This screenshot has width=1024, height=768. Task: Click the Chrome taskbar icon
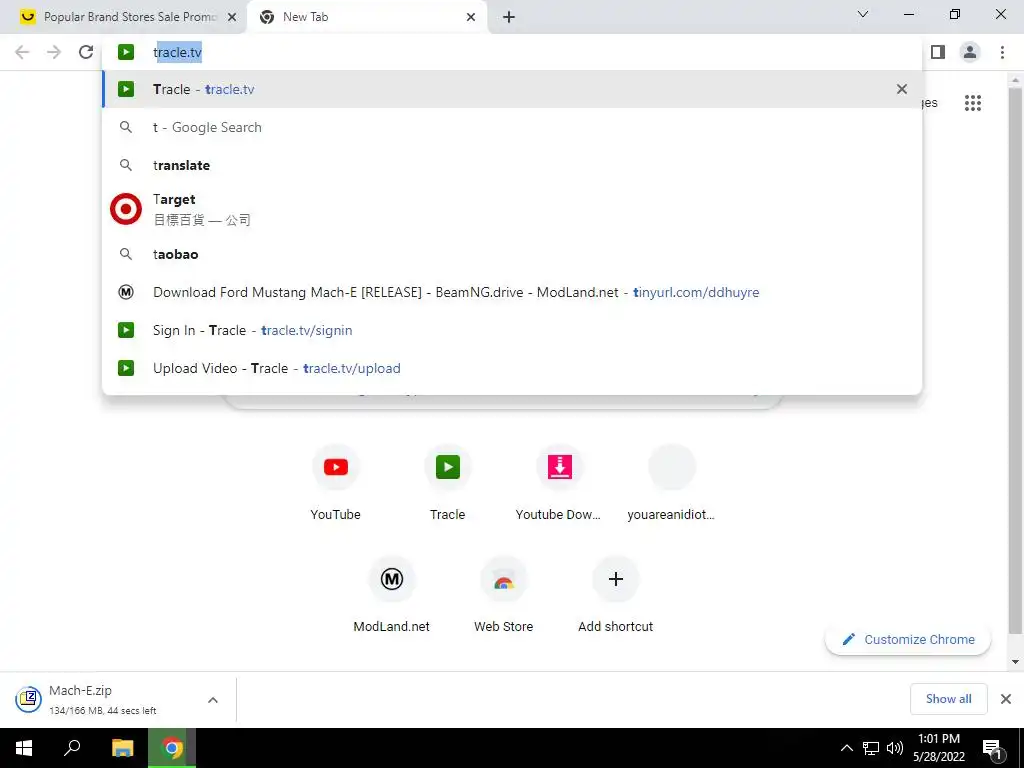[172, 748]
